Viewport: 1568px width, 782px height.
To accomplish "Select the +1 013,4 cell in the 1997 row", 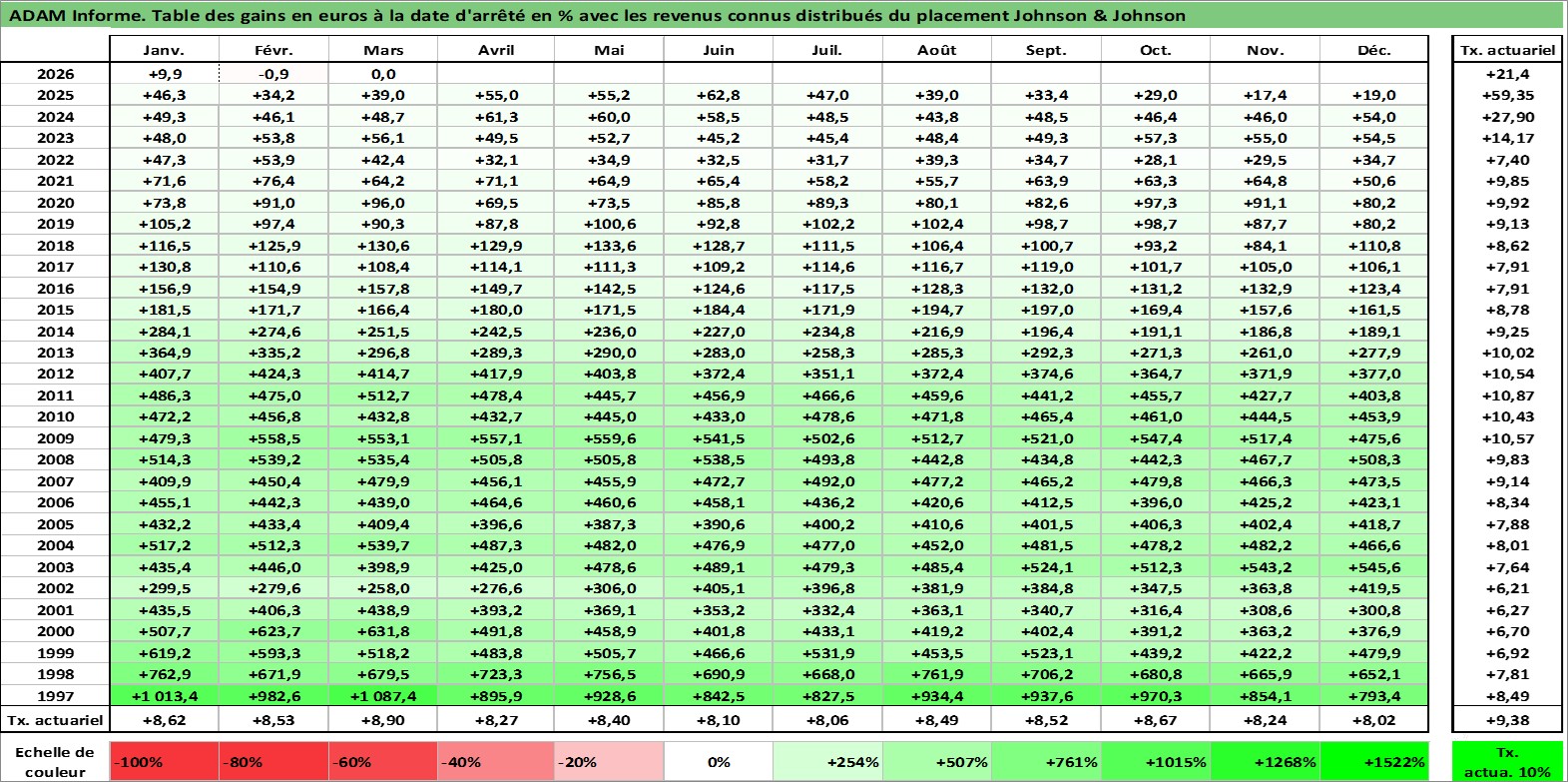I will (164, 696).
